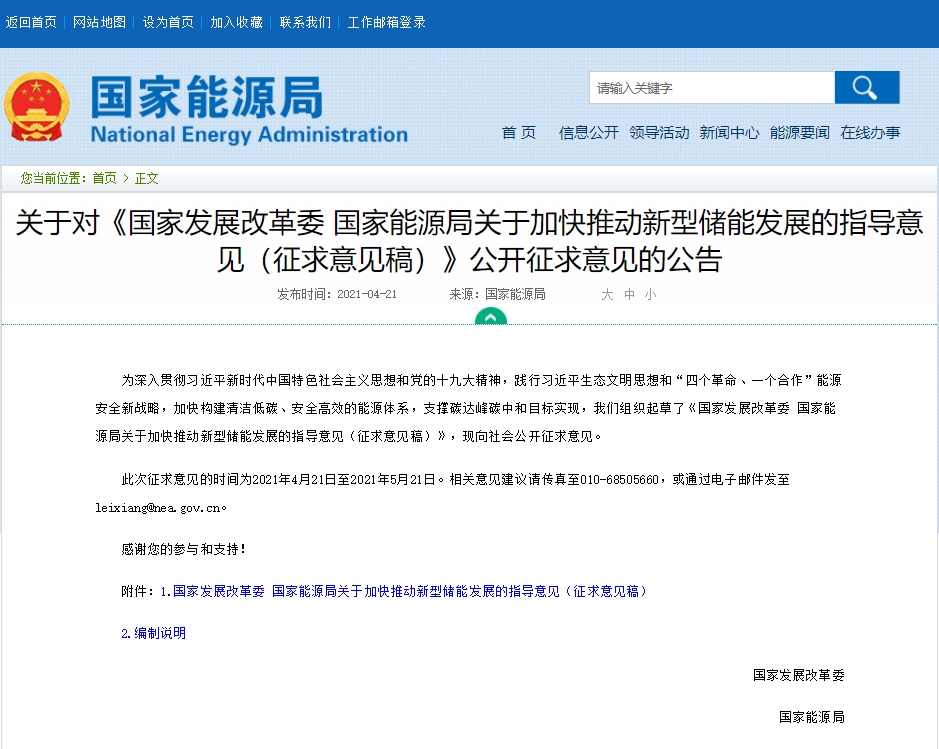Click breadcrumb 首页 link

(104, 178)
